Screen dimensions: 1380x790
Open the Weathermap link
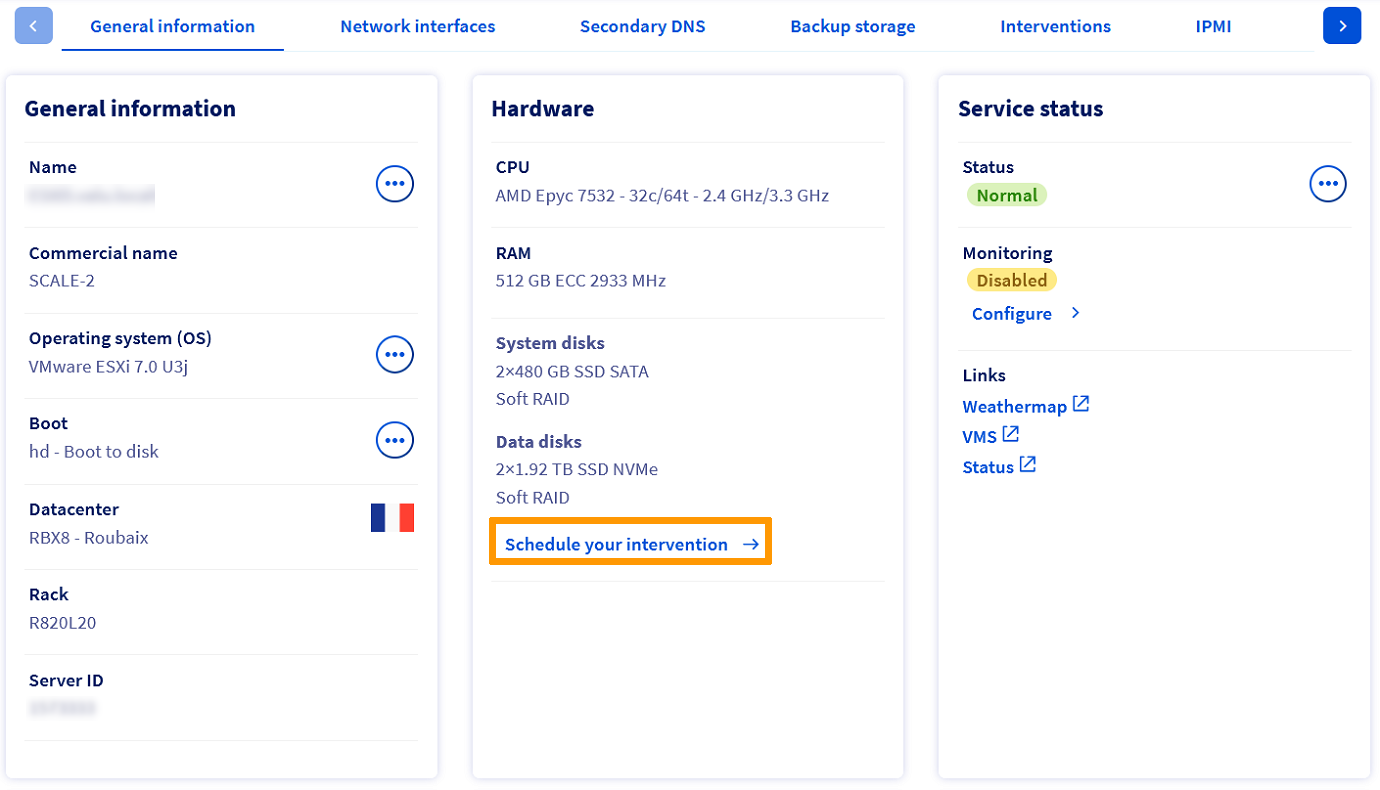click(1014, 407)
